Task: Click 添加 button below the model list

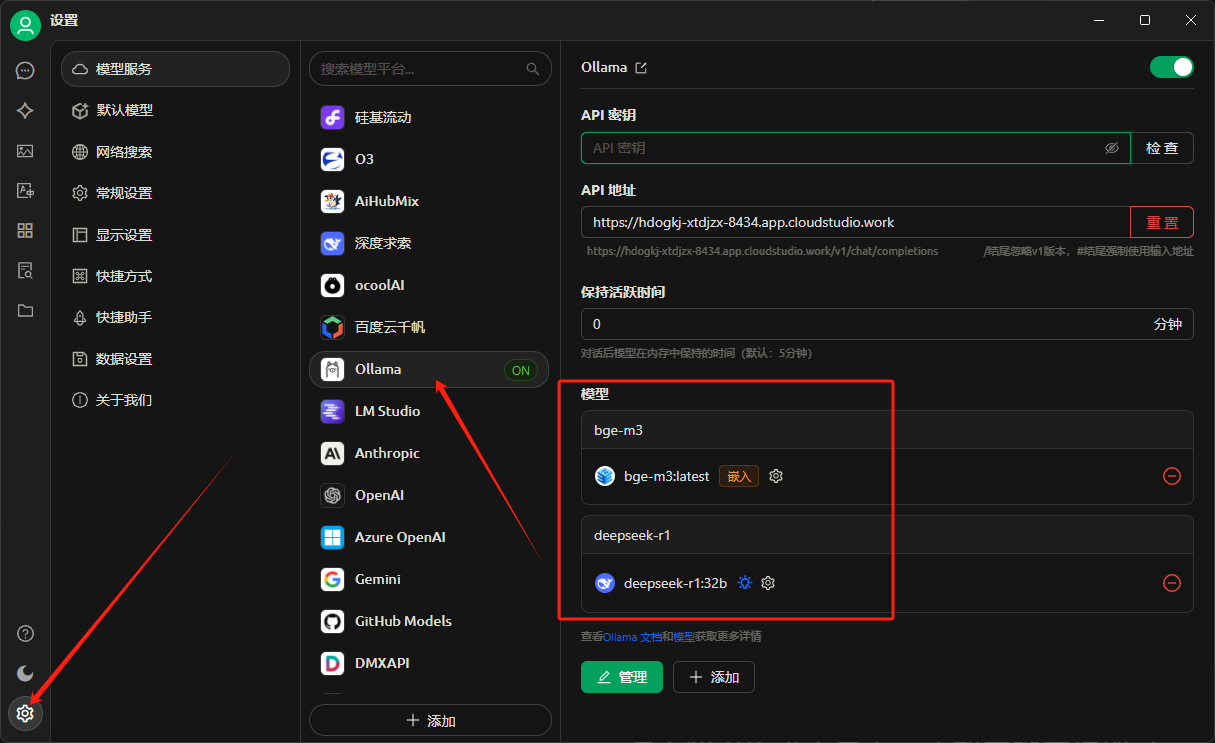Action: click(x=714, y=677)
